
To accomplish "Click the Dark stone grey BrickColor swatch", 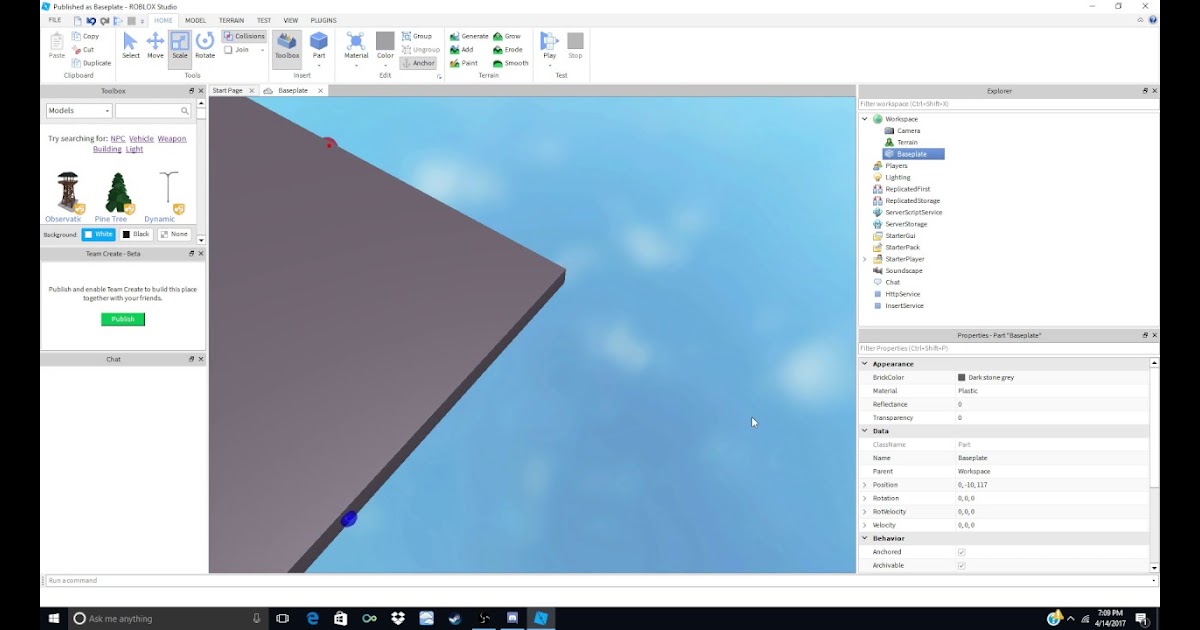I will 962,377.
